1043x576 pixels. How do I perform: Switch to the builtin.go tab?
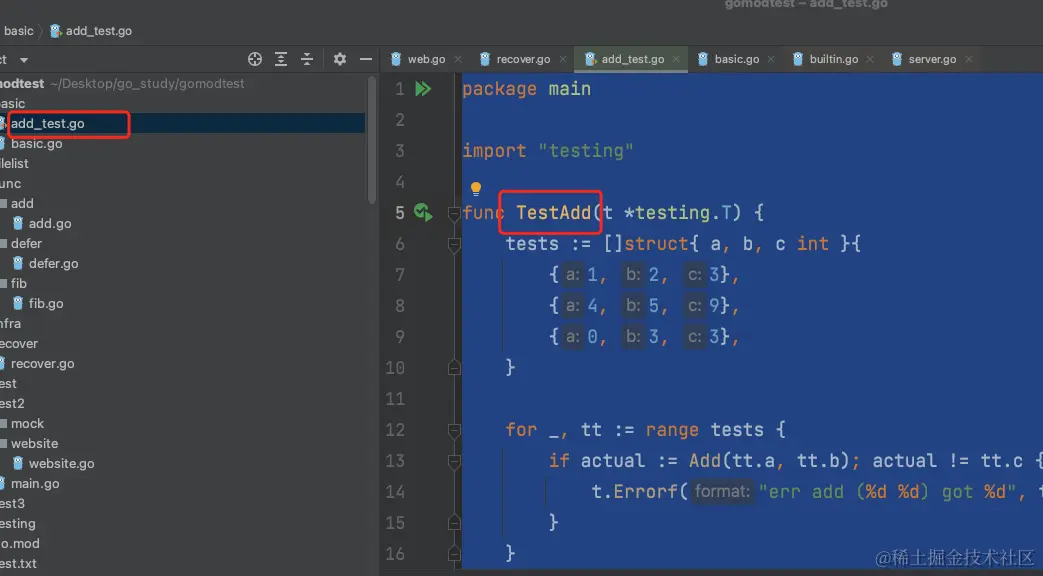[x=833, y=59]
